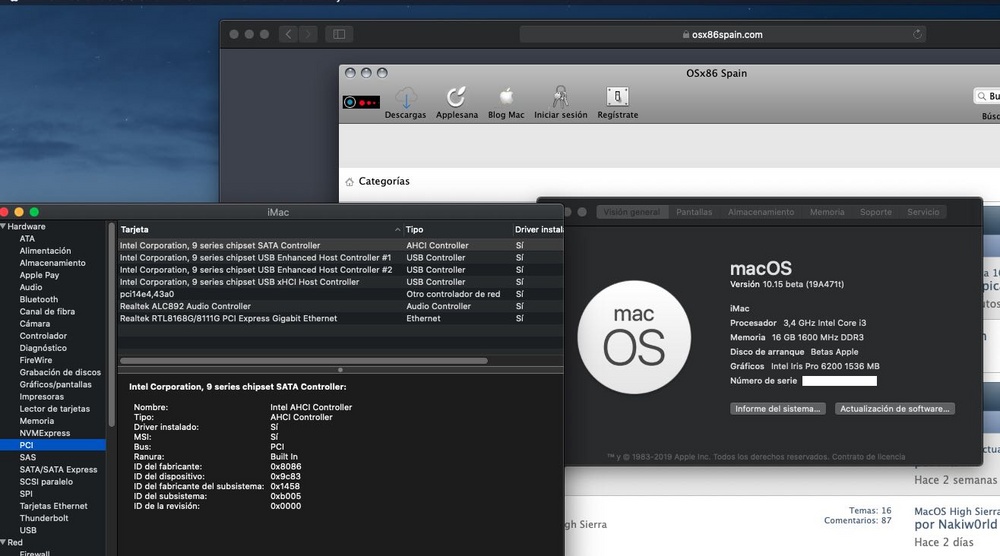Collapse the Hardware tree section
The height and width of the screenshot is (556, 1000).
(x=3, y=226)
